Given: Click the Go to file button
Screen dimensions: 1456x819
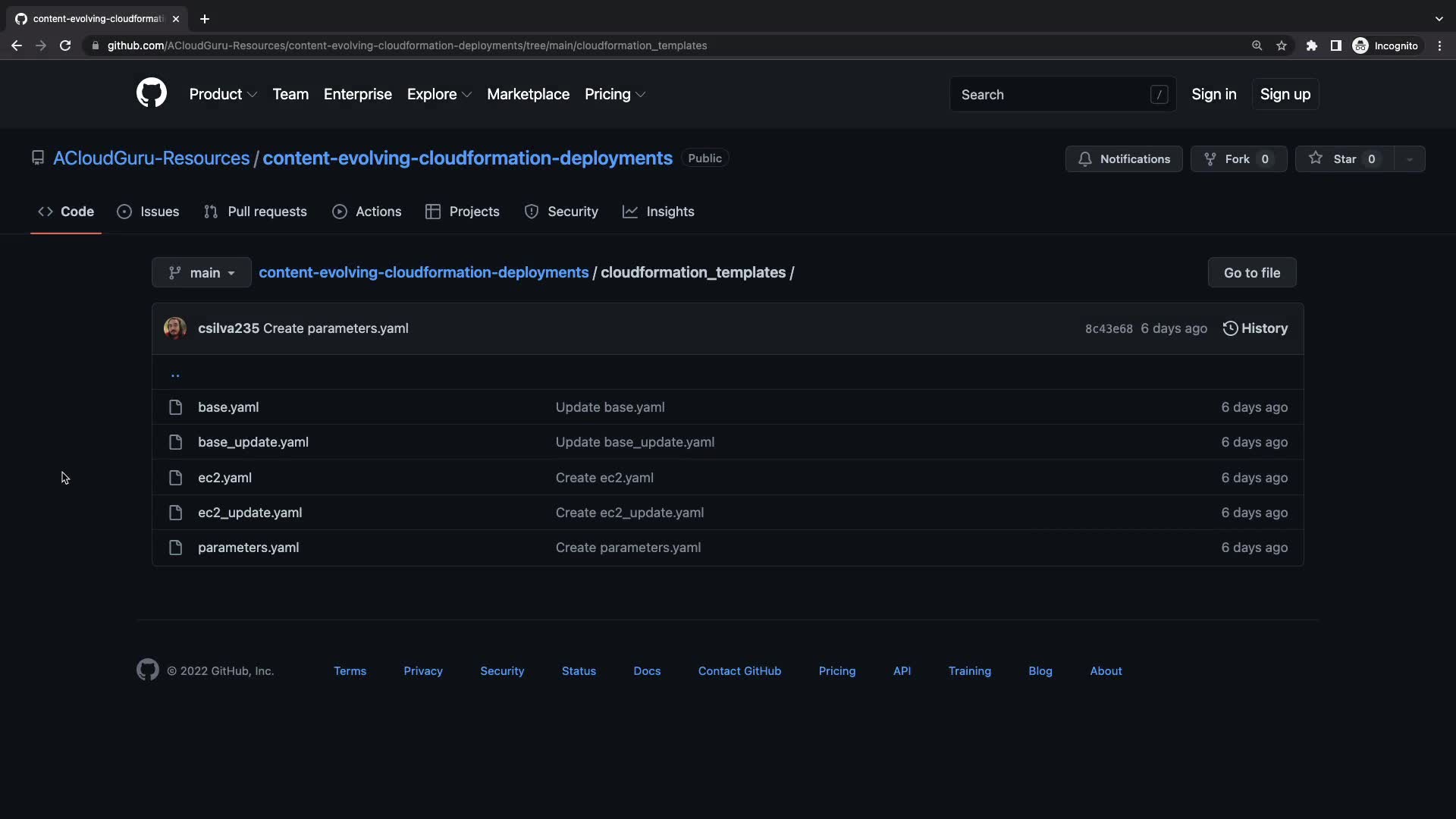Looking at the screenshot, I should point(1251,272).
